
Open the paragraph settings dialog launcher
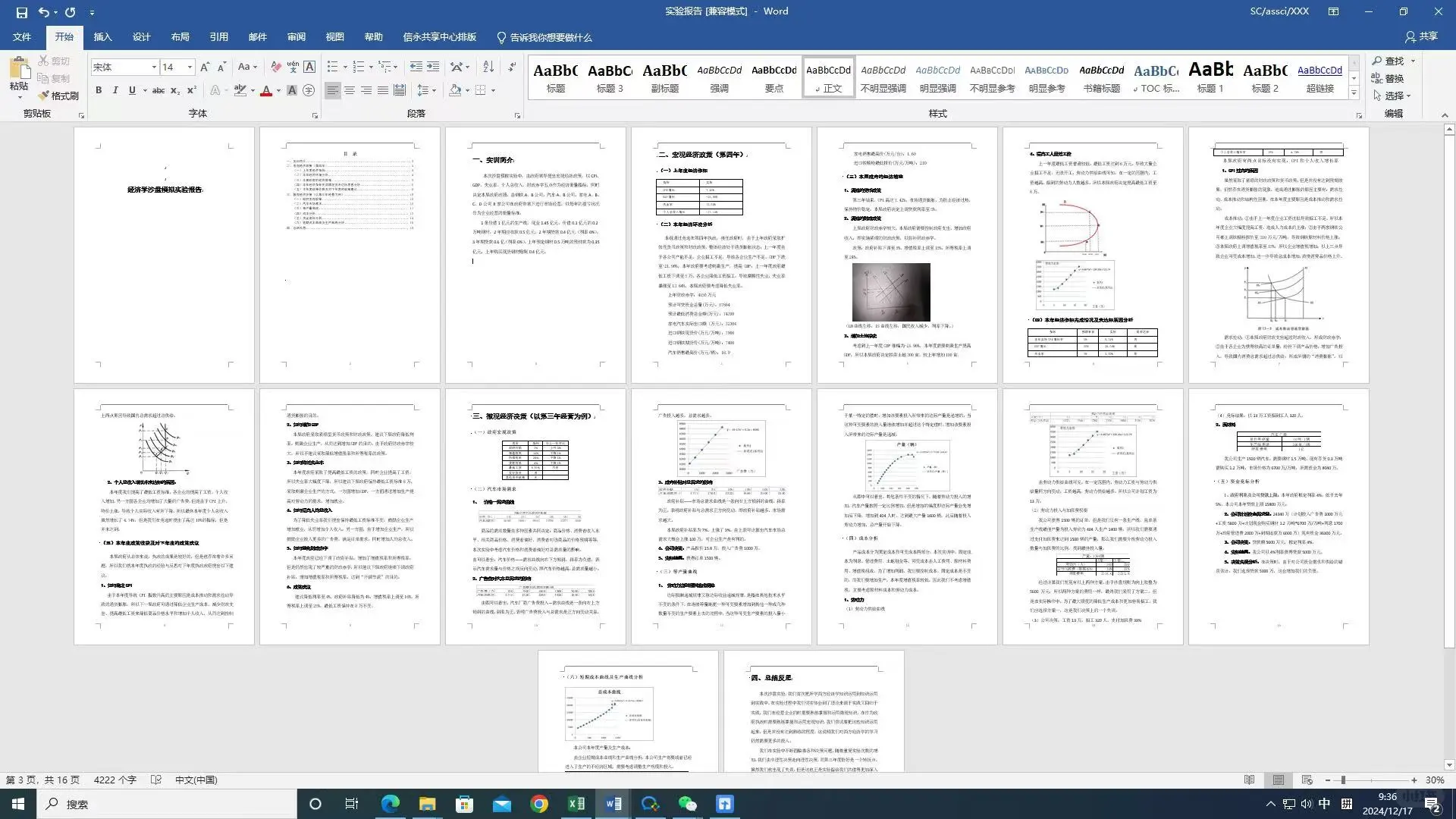click(518, 115)
